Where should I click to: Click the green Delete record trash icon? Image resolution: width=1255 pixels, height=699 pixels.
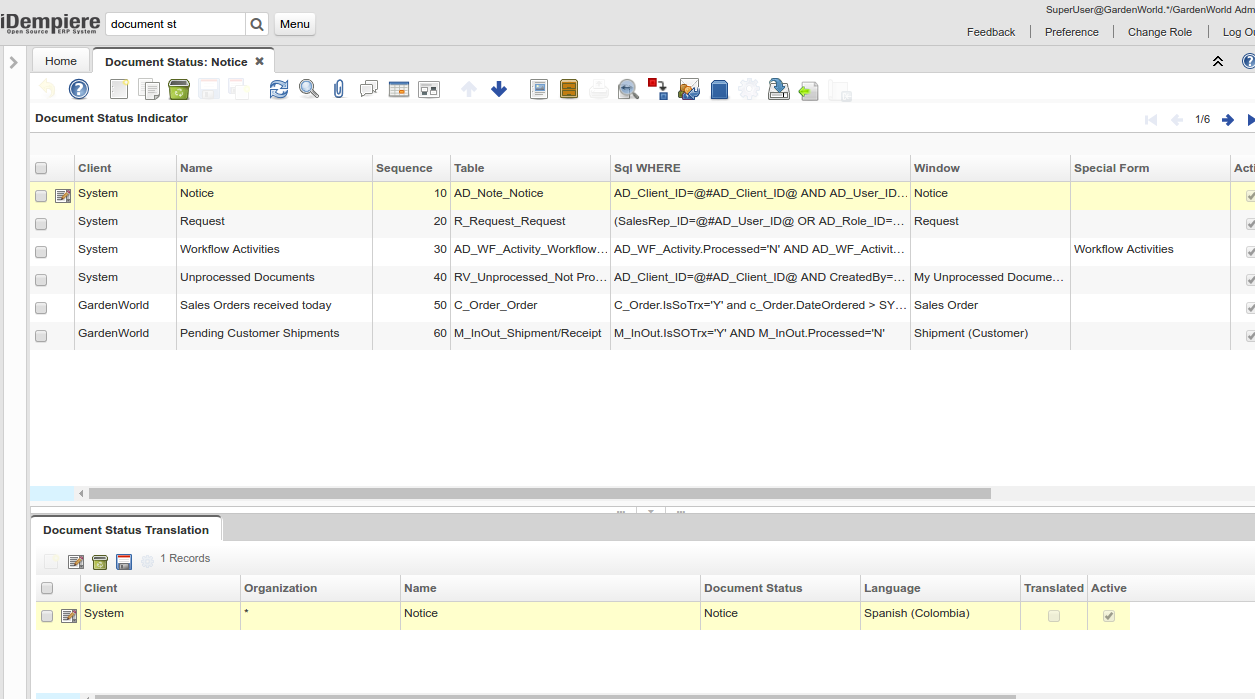(179, 90)
